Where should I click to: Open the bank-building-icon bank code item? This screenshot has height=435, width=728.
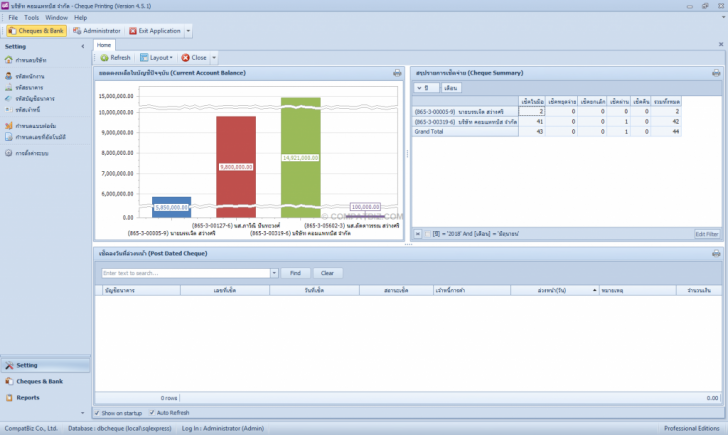24,87
